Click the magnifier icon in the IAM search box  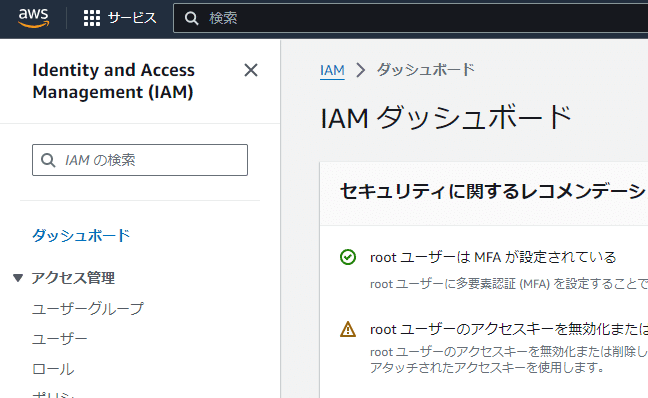[48, 160]
